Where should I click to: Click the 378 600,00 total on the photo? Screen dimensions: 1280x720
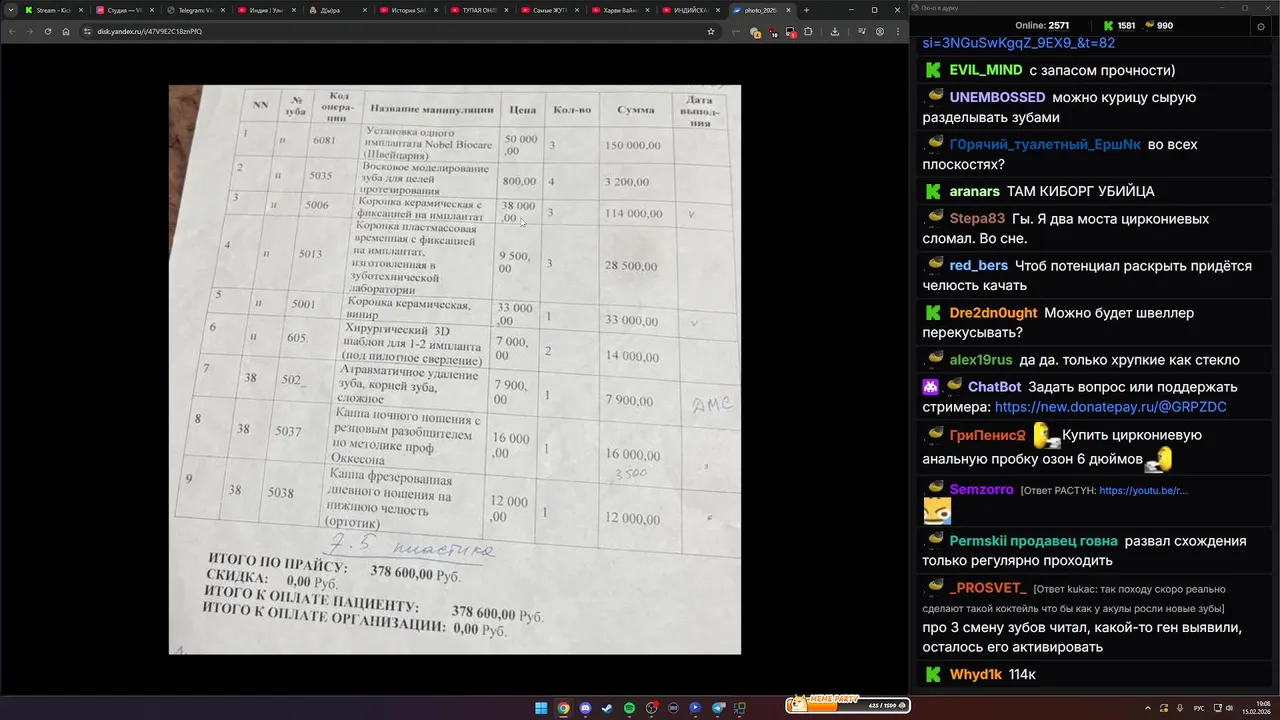pyautogui.click(x=402, y=573)
